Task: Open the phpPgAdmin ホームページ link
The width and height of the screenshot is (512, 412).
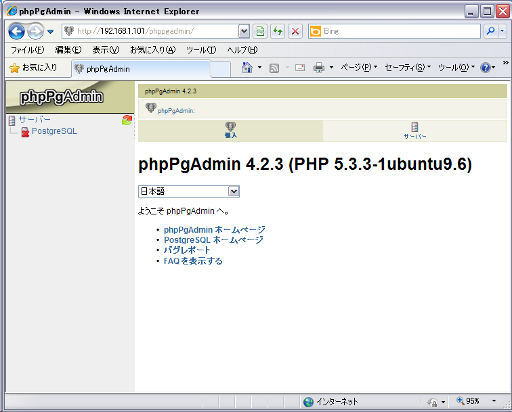Action: 214,230
